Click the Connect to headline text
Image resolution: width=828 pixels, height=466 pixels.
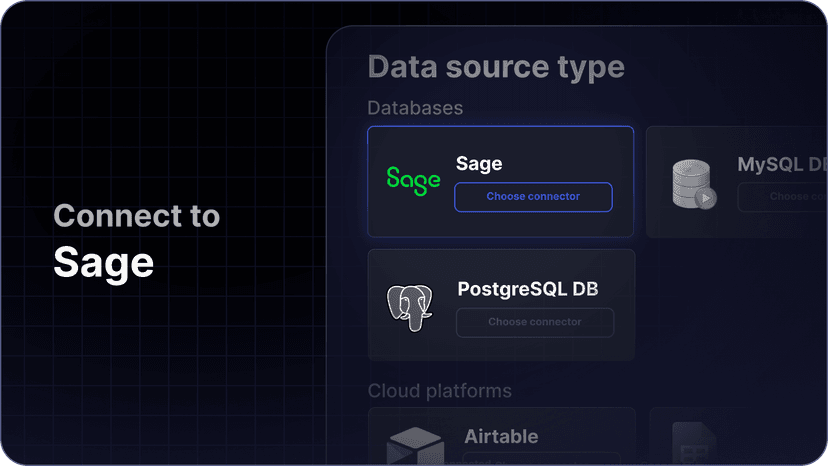(x=137, y=216)
